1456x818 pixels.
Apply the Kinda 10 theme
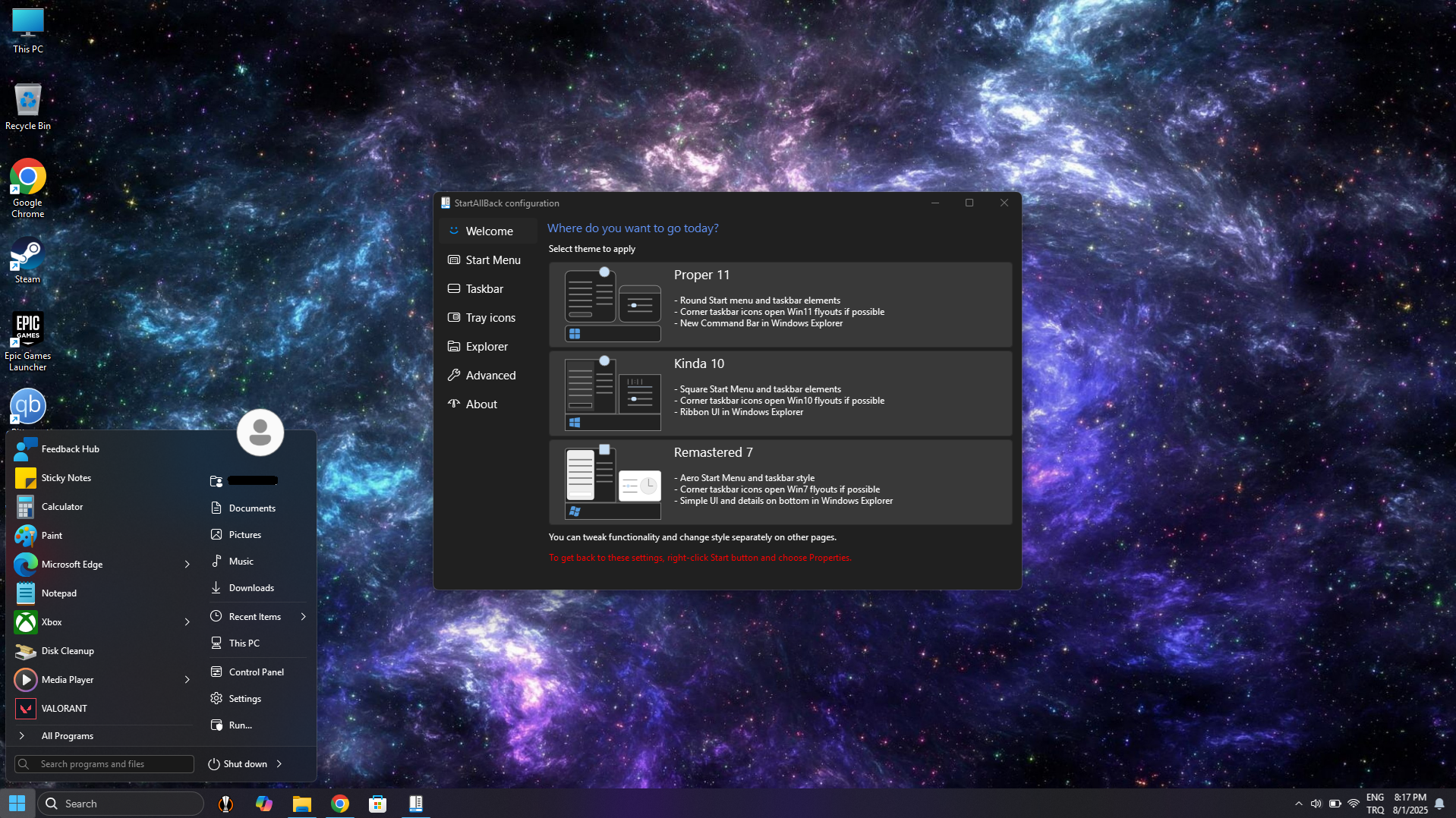(780, 394)
